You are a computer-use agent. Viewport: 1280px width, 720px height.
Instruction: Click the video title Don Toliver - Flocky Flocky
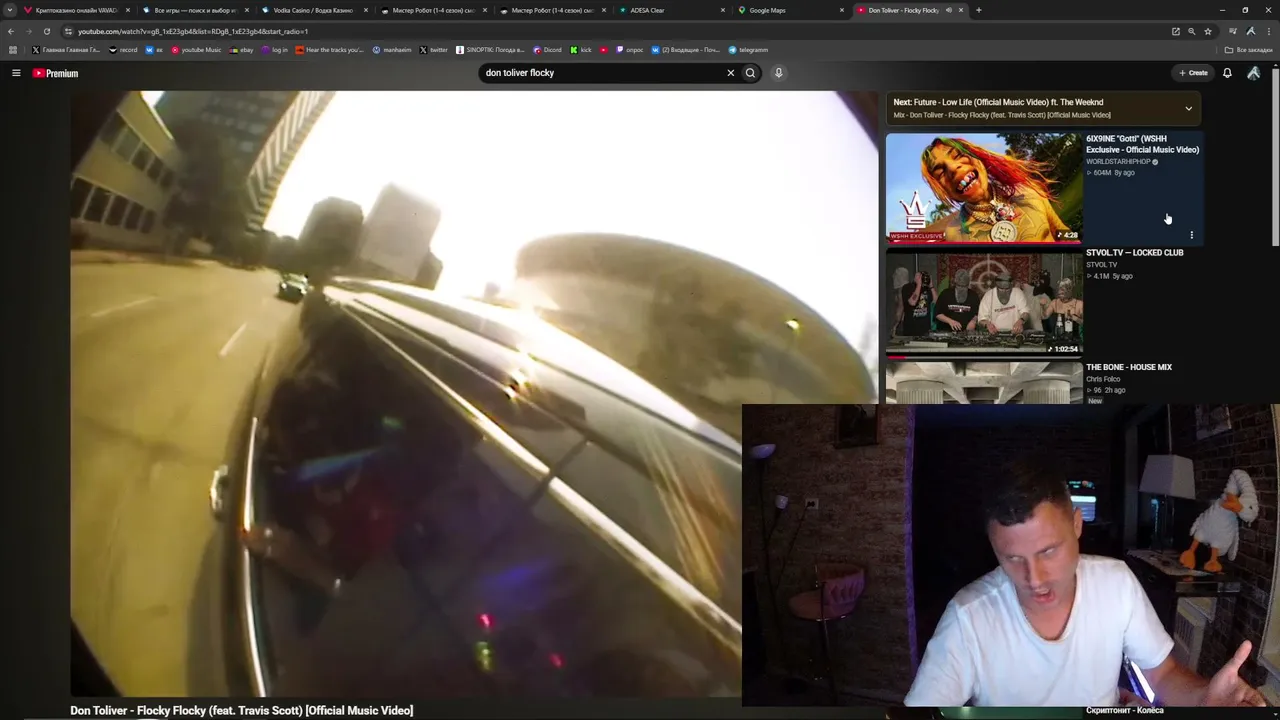pos(241,710)
